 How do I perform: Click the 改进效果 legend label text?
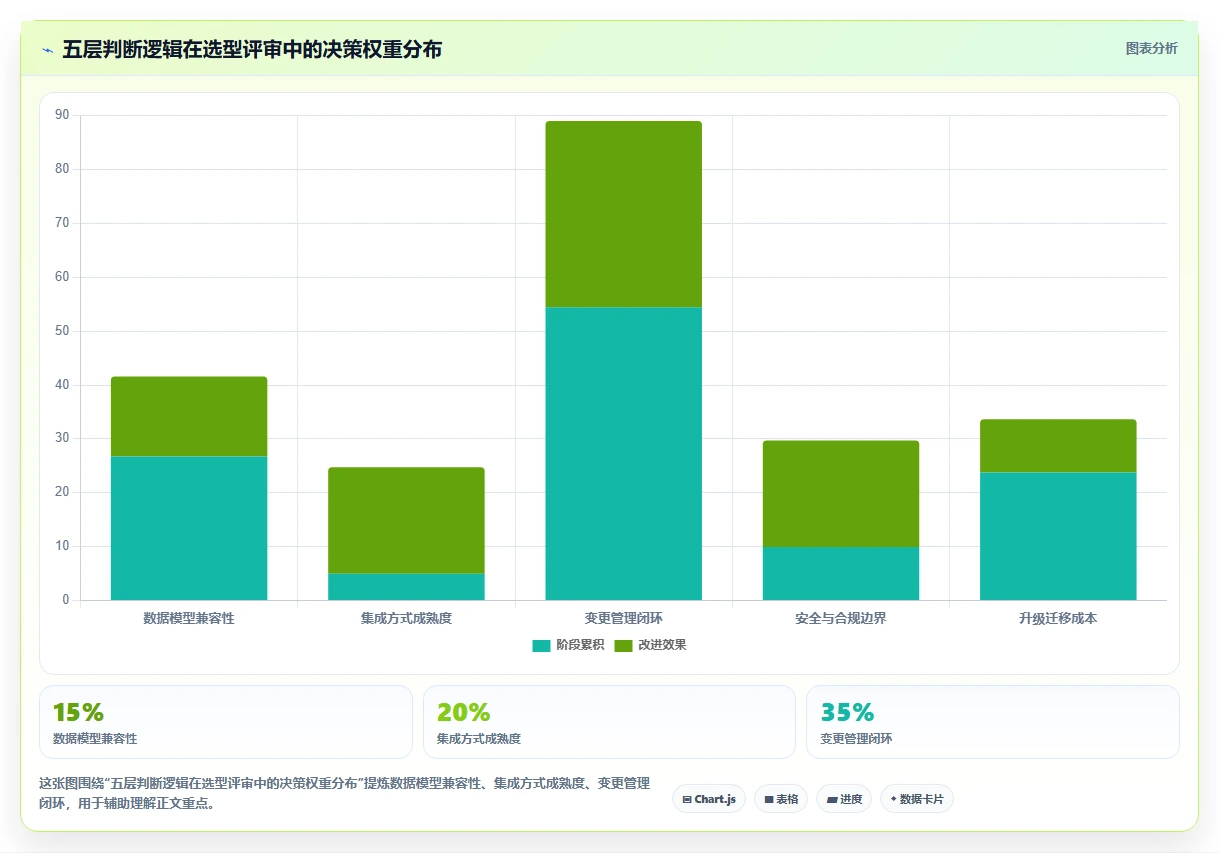(x=662, y=645)
